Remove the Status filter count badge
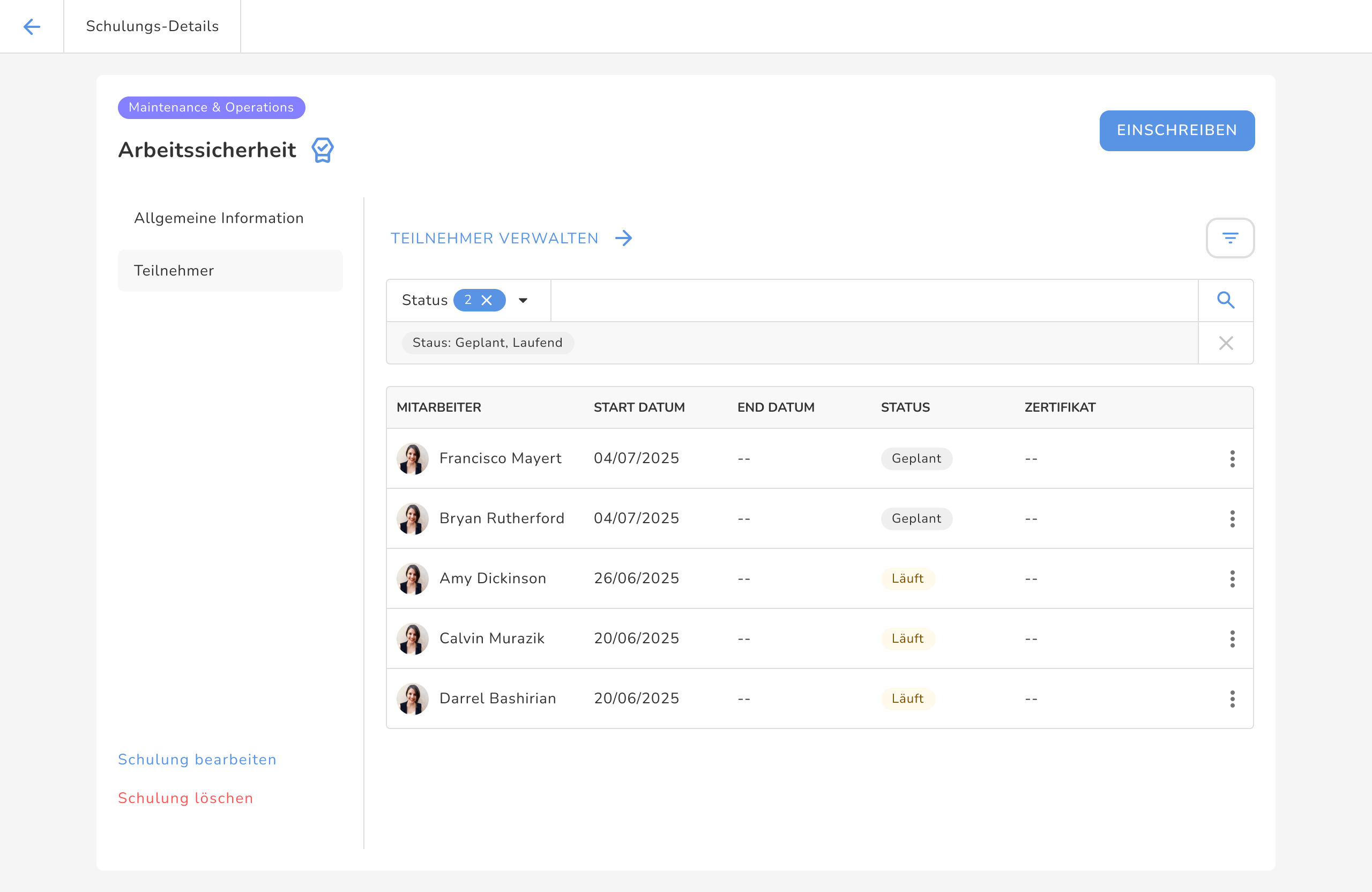1372x892 pixels. 487,300
